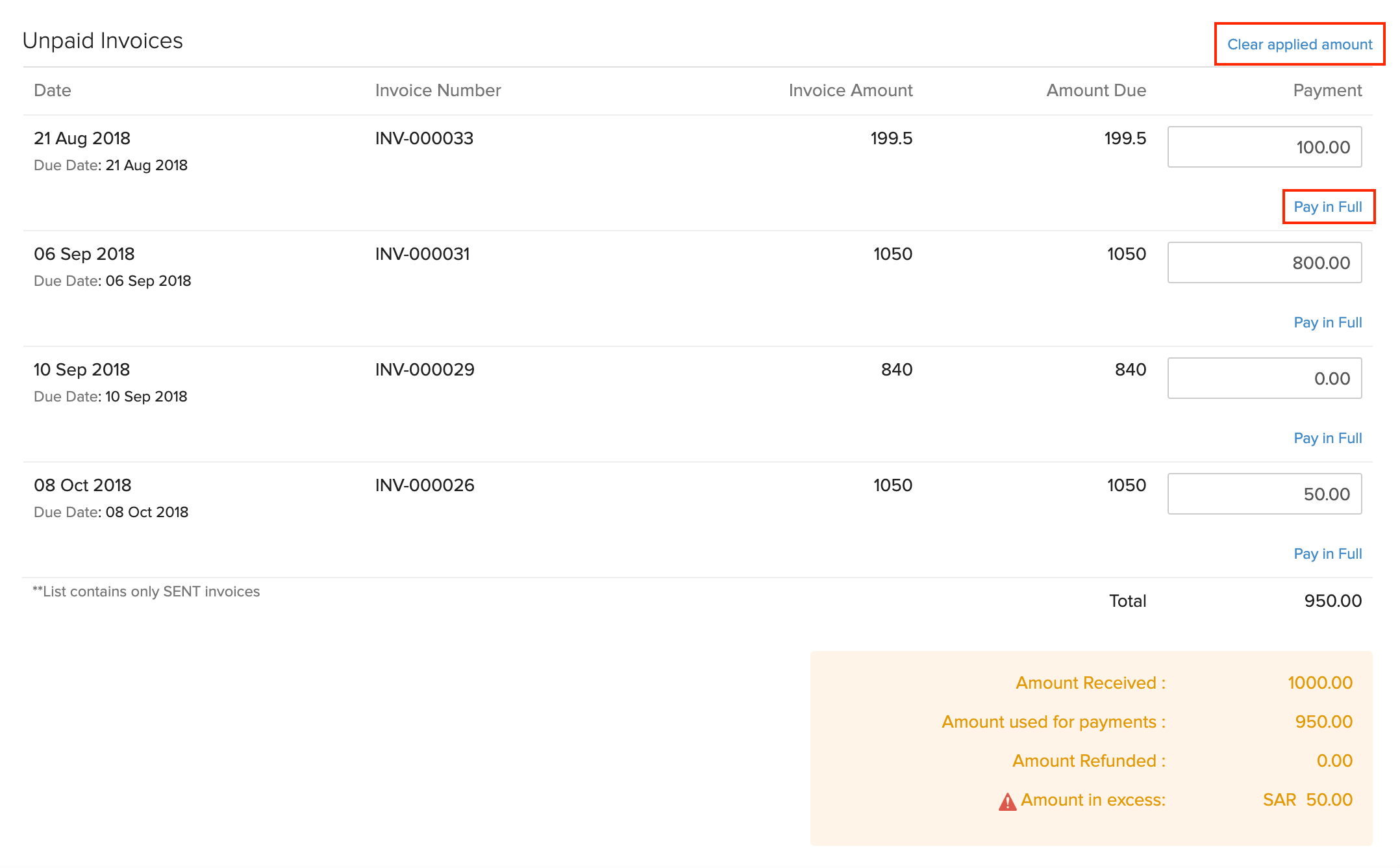The image size is (1400, 868).
Task: Select invoice number INV-000031
Action: [422, 254]
